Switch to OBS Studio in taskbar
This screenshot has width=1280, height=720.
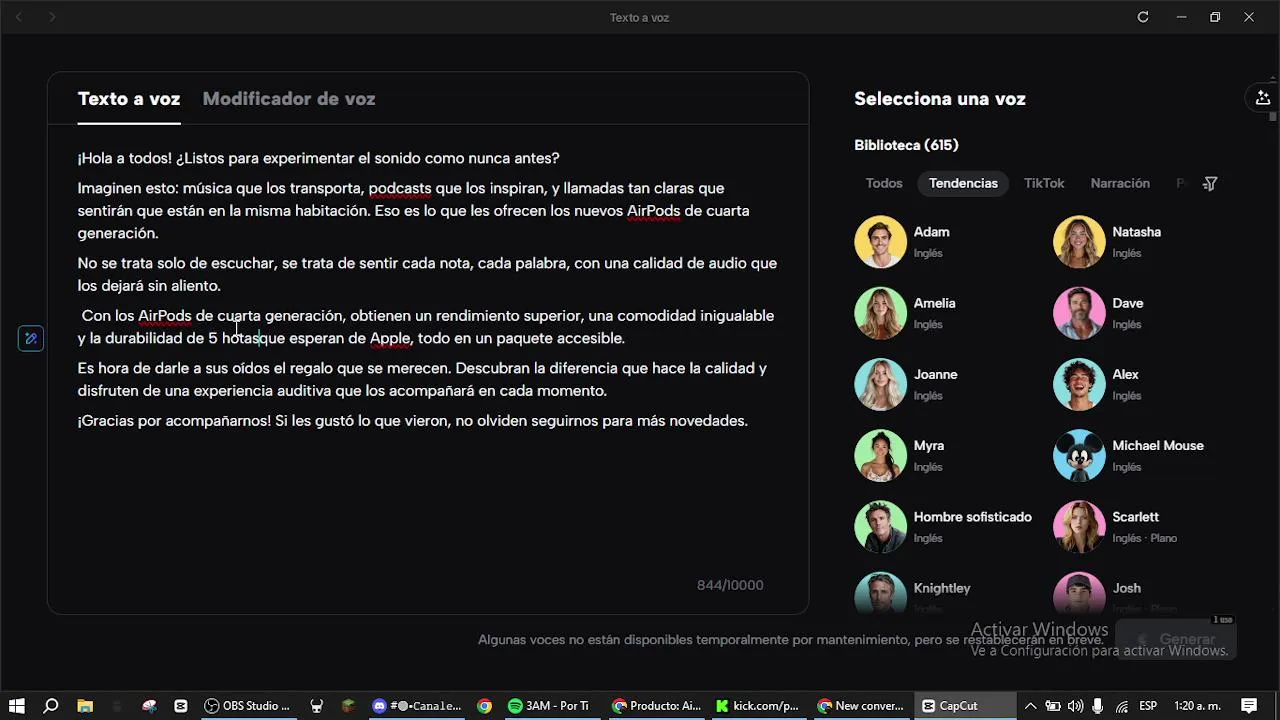tap(247, 706)
